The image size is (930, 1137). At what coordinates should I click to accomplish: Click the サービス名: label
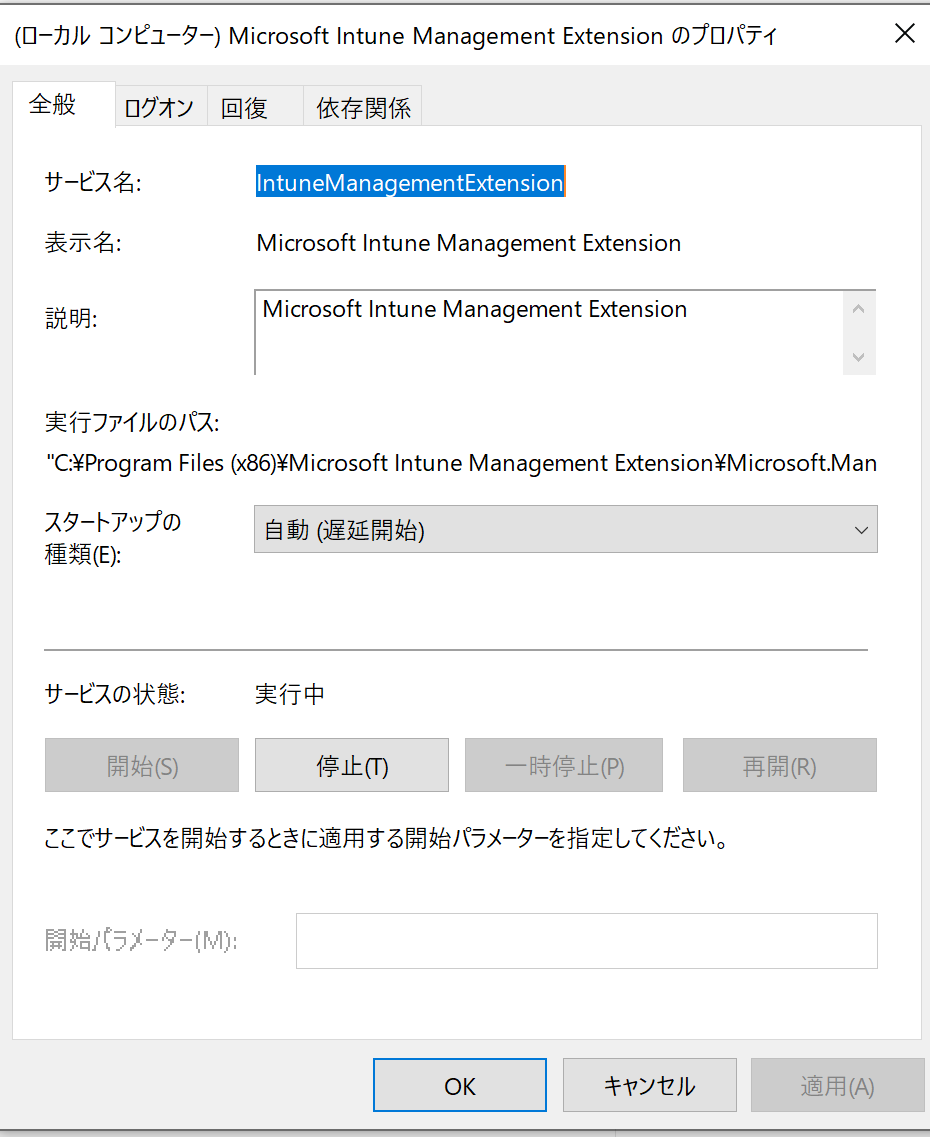point(93,182)
